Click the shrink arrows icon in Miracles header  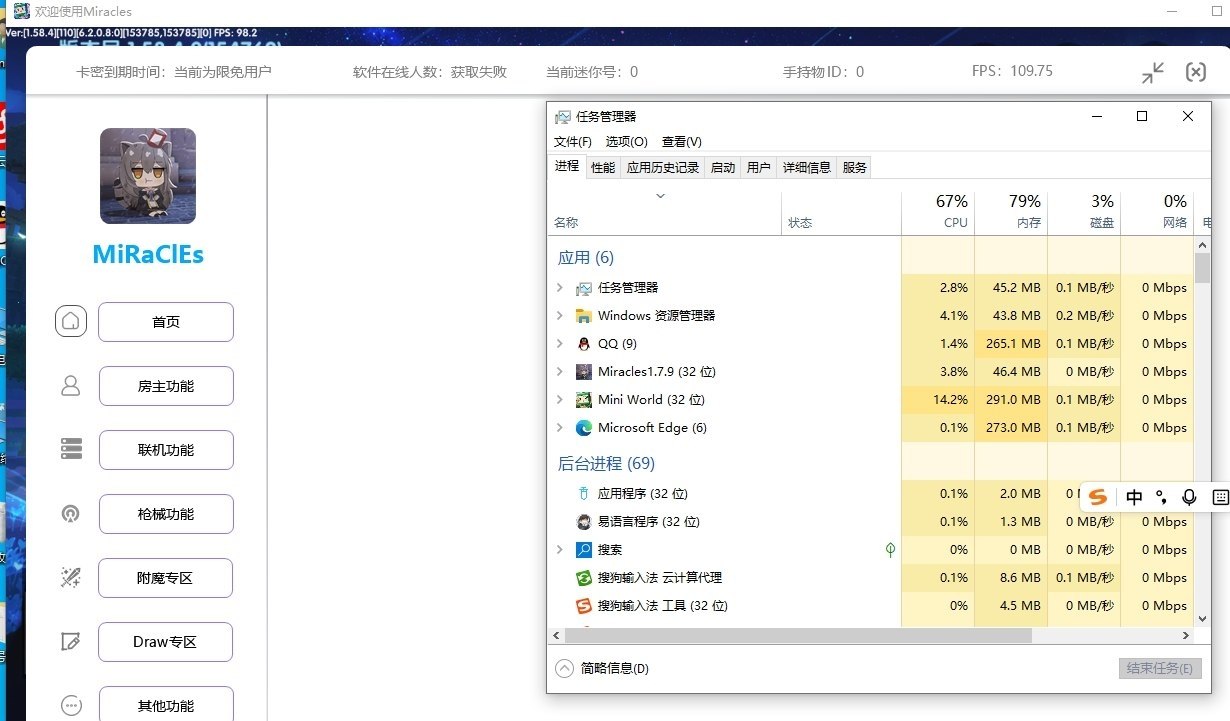point(1153,73)
